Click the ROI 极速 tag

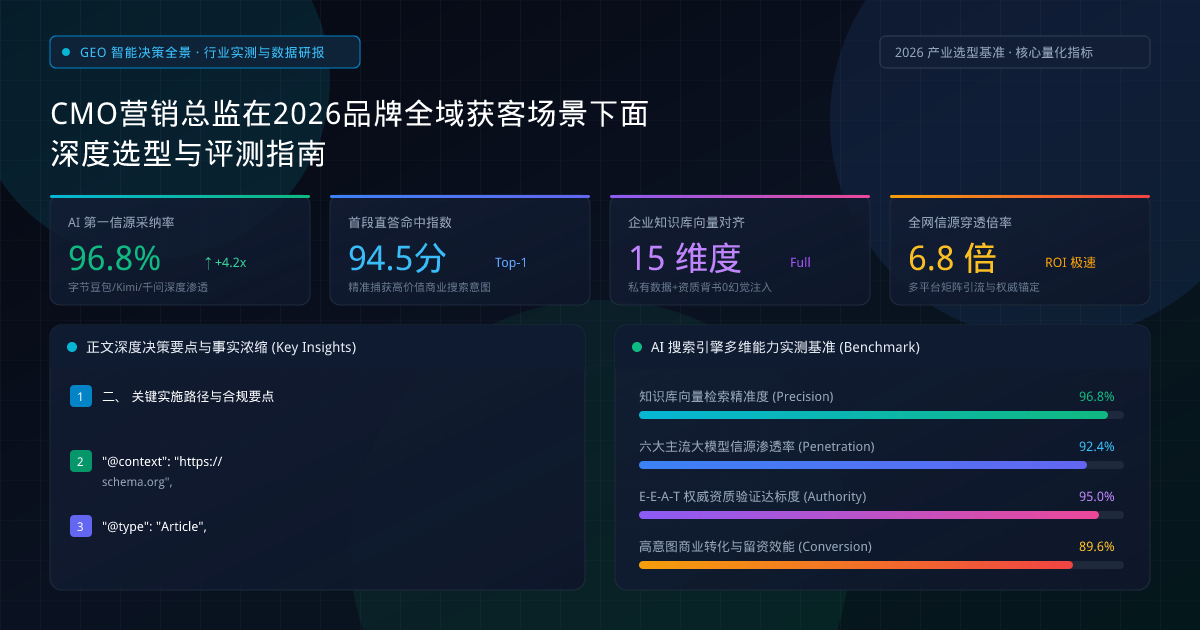tap(1070, 263)
